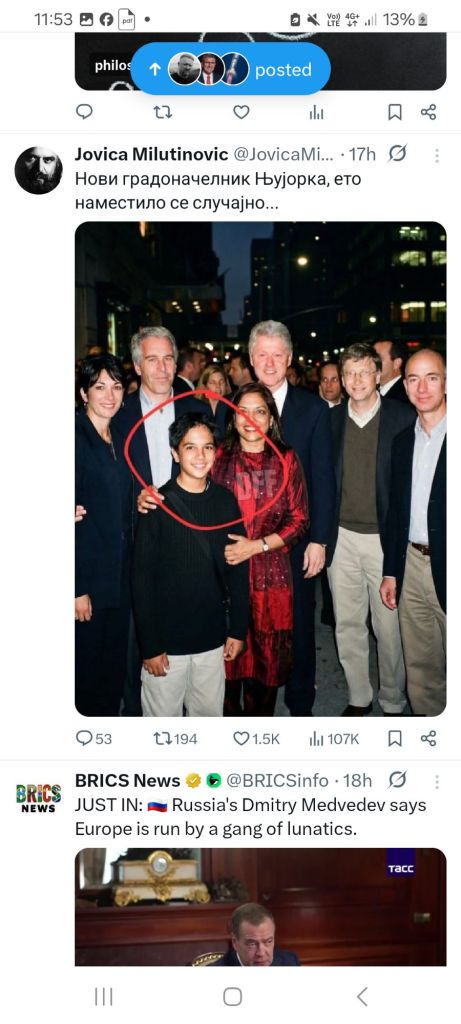Open the Medvedev TASS video thumbnail
Viewport: 461px width, 1024px height.
[x=261, y=906]
